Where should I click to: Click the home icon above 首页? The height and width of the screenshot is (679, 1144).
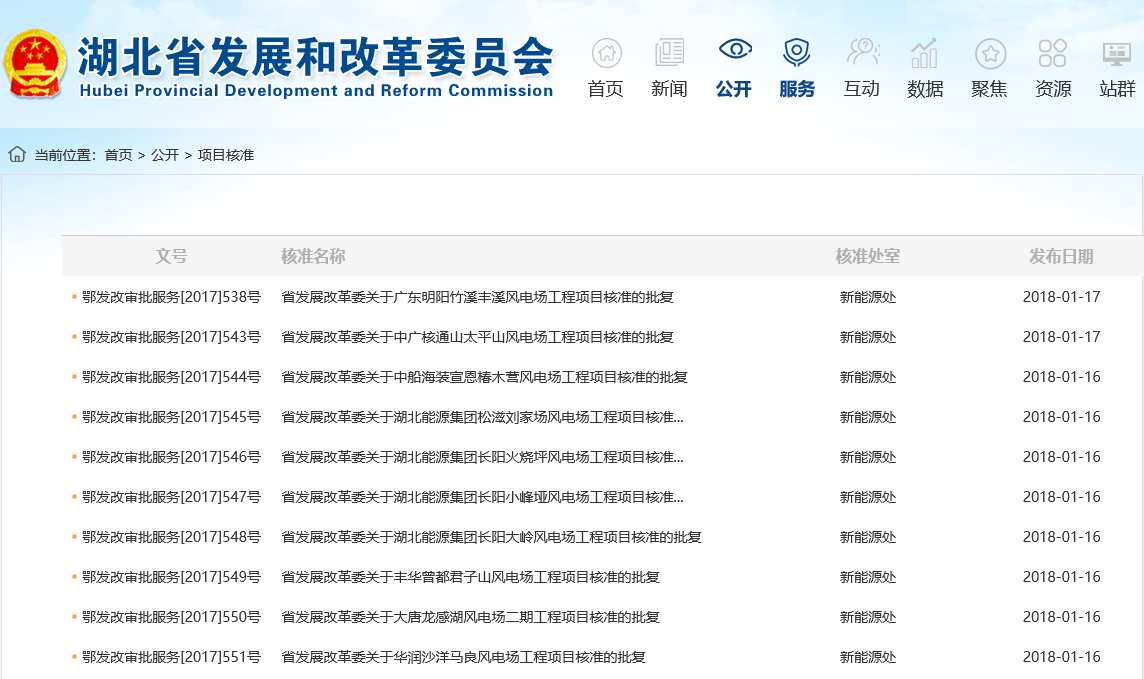point(606,53)
